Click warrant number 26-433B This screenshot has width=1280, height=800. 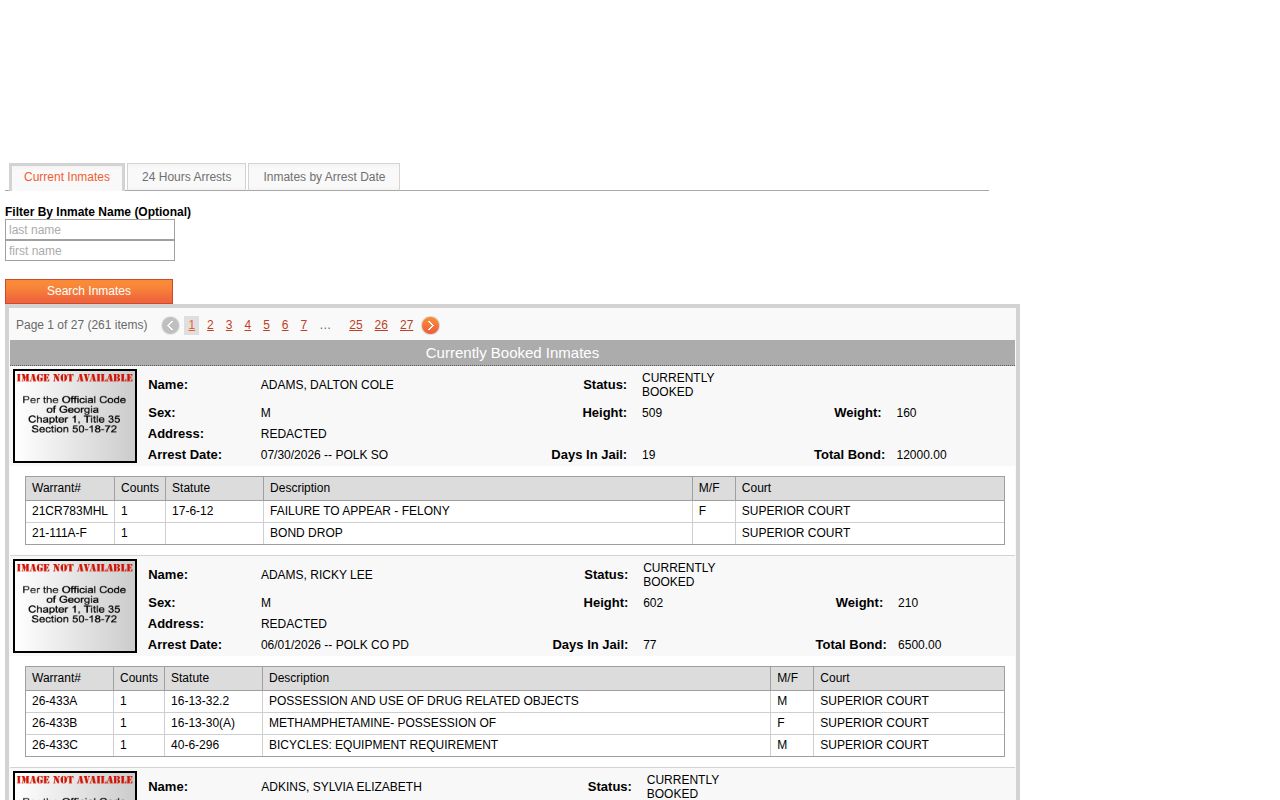coord(55,723)
